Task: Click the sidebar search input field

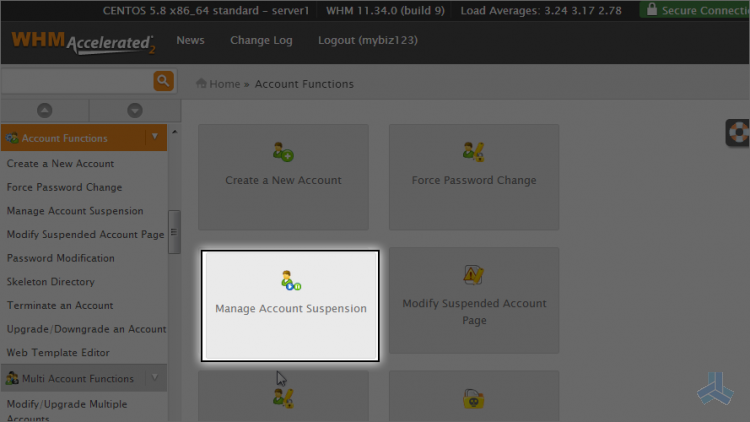Action: [76, 81]
